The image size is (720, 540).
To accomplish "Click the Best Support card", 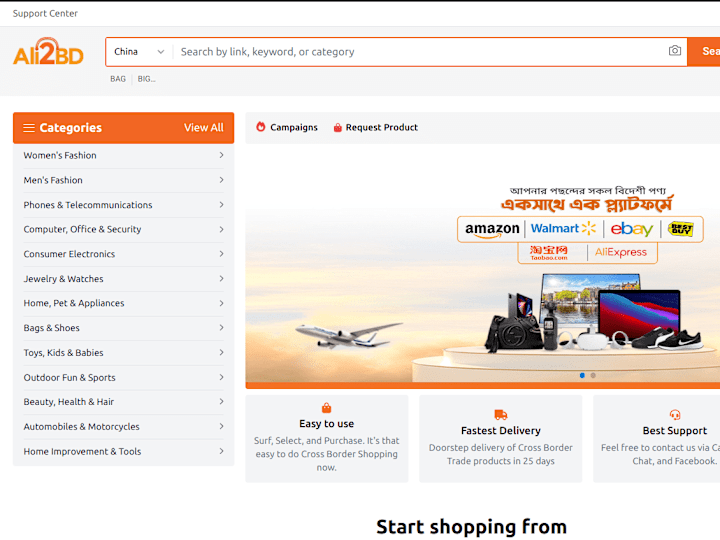I will coord(657,439).
